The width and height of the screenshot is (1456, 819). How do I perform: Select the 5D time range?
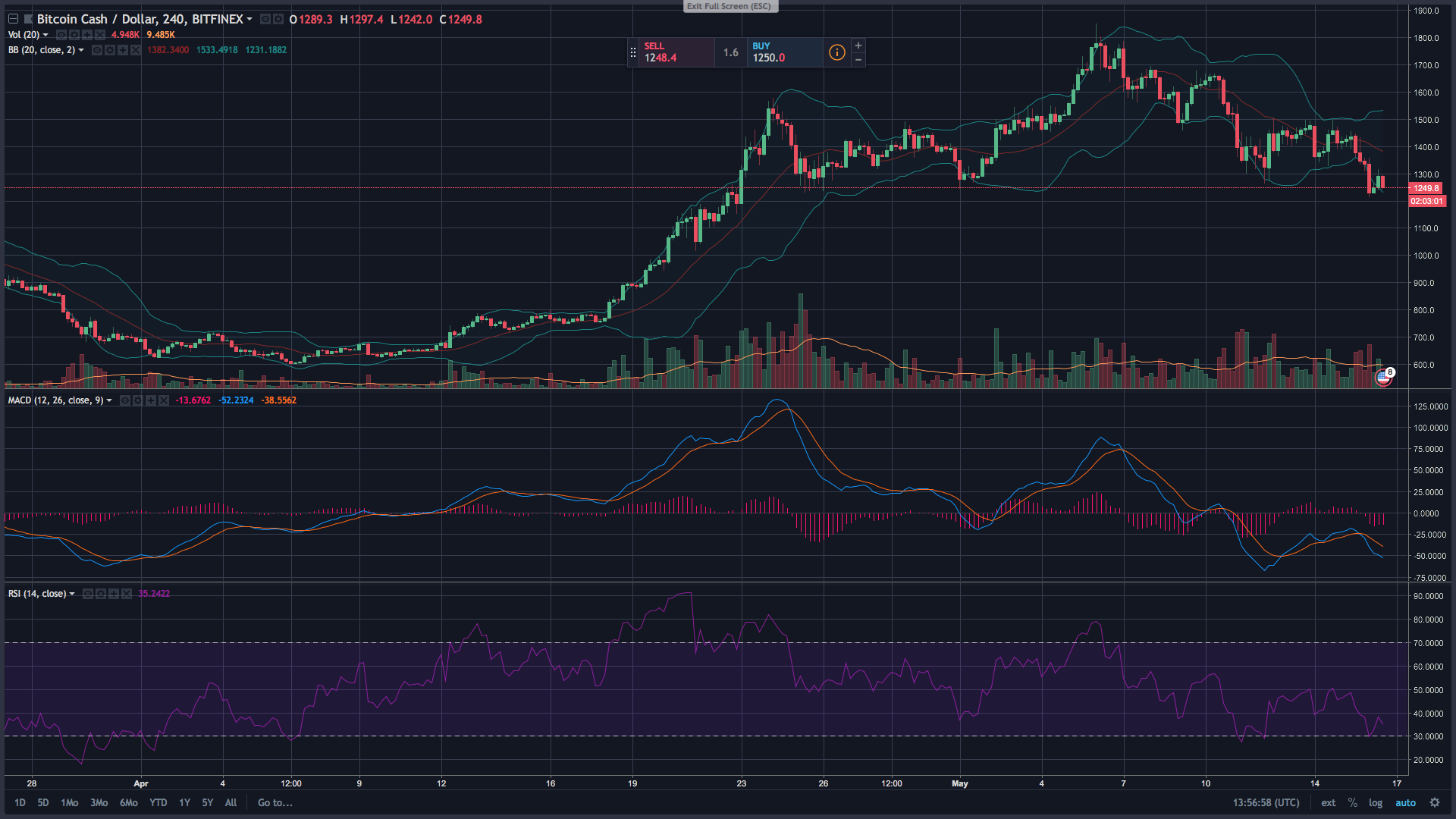43,802
